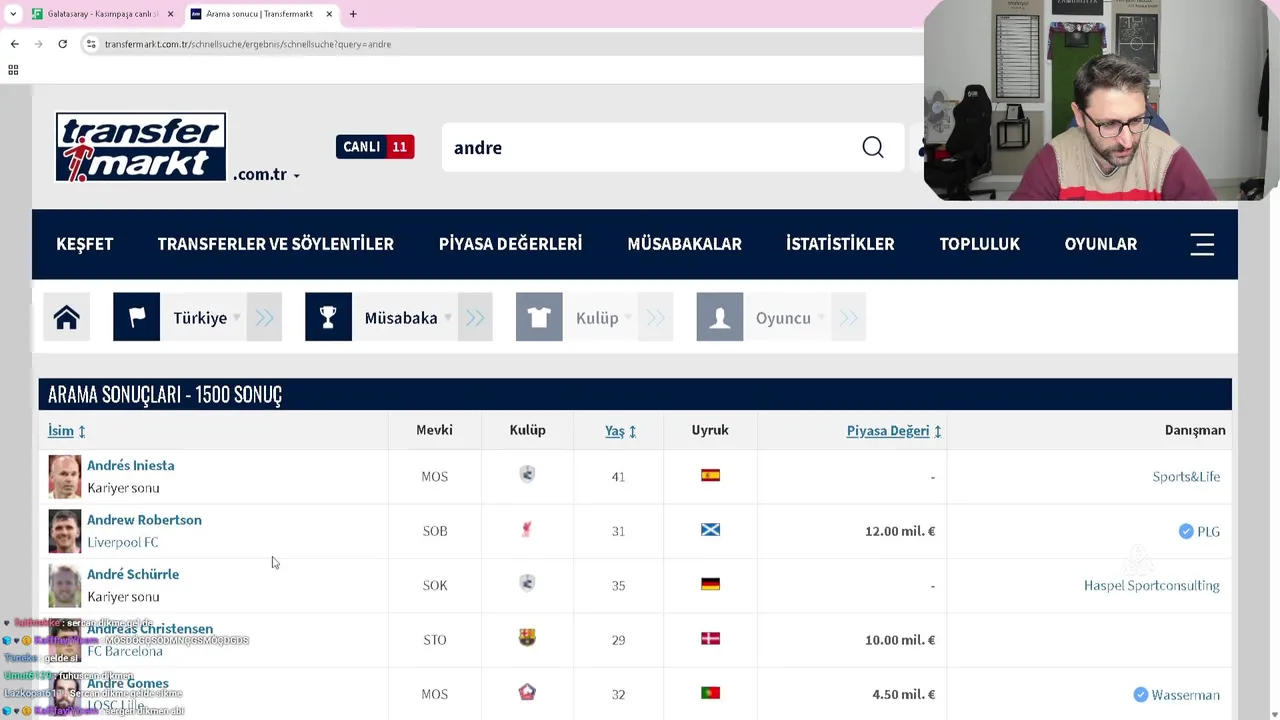Expand the Kulüp club dropdown
The height and width of the screenshot is (720, 1280).
click(628, 318)
